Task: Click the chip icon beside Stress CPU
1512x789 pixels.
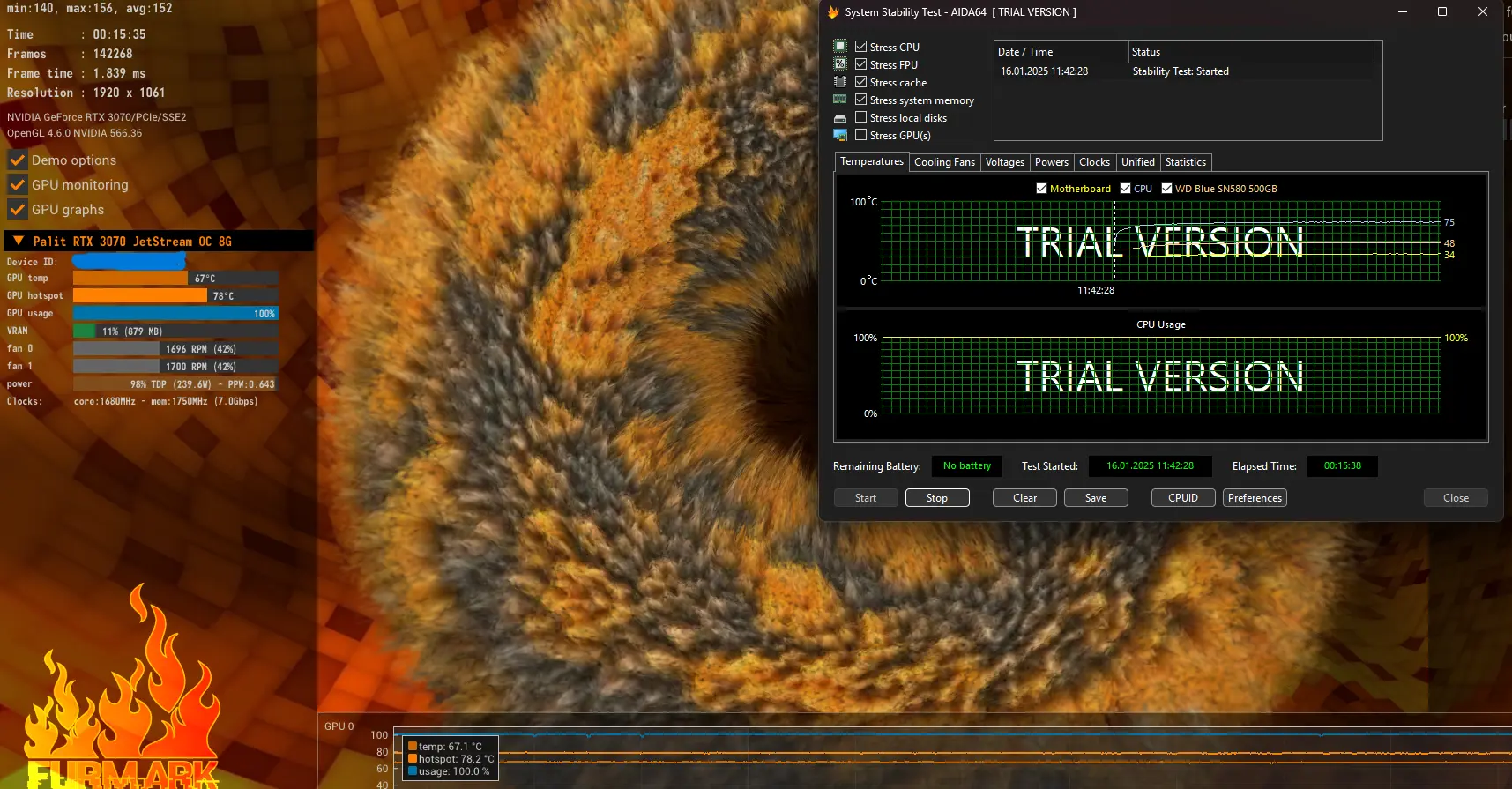Action: [x=840, y=46]
